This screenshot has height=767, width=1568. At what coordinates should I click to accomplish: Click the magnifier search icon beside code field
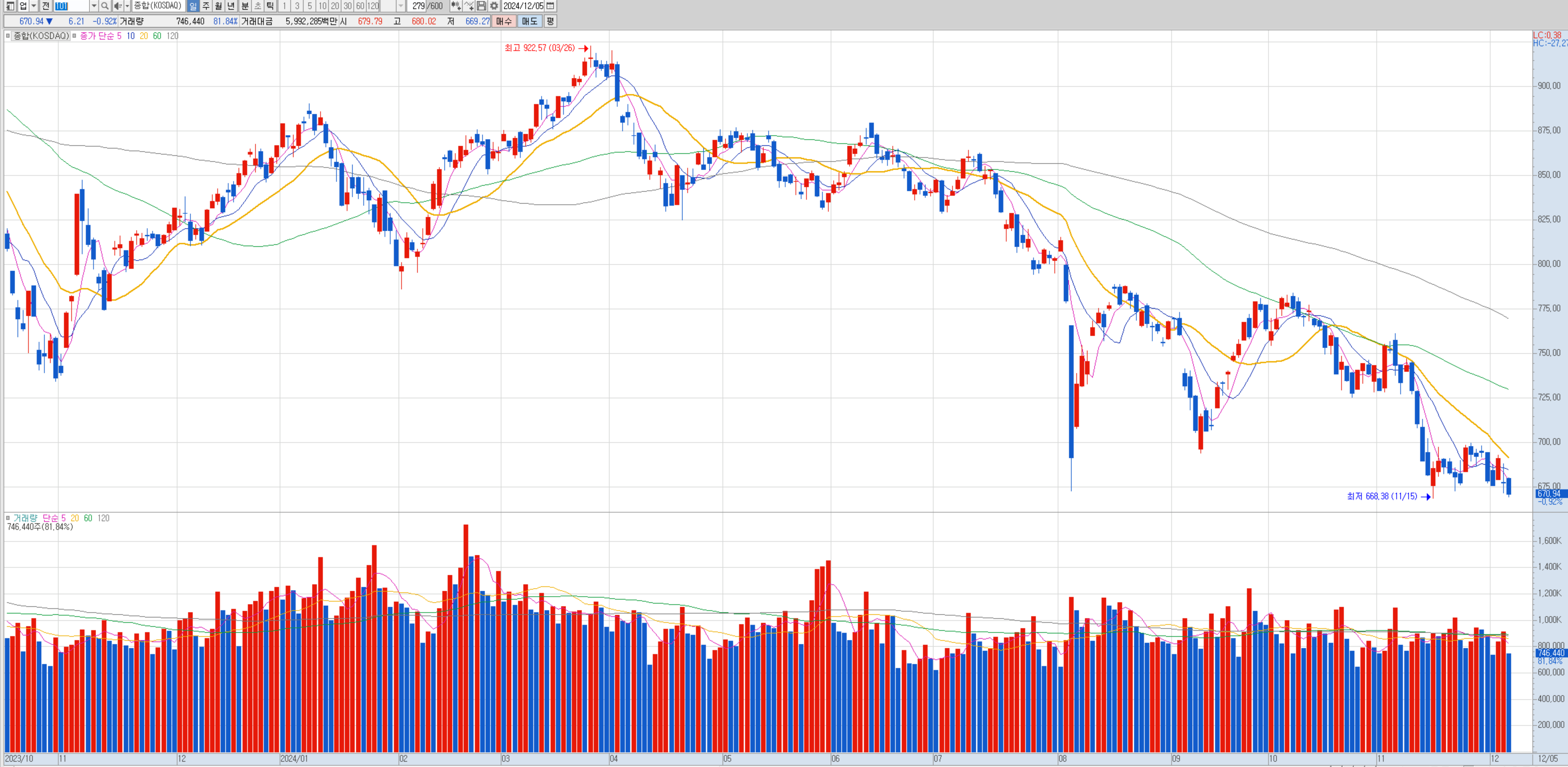click(x=105, y=6)
